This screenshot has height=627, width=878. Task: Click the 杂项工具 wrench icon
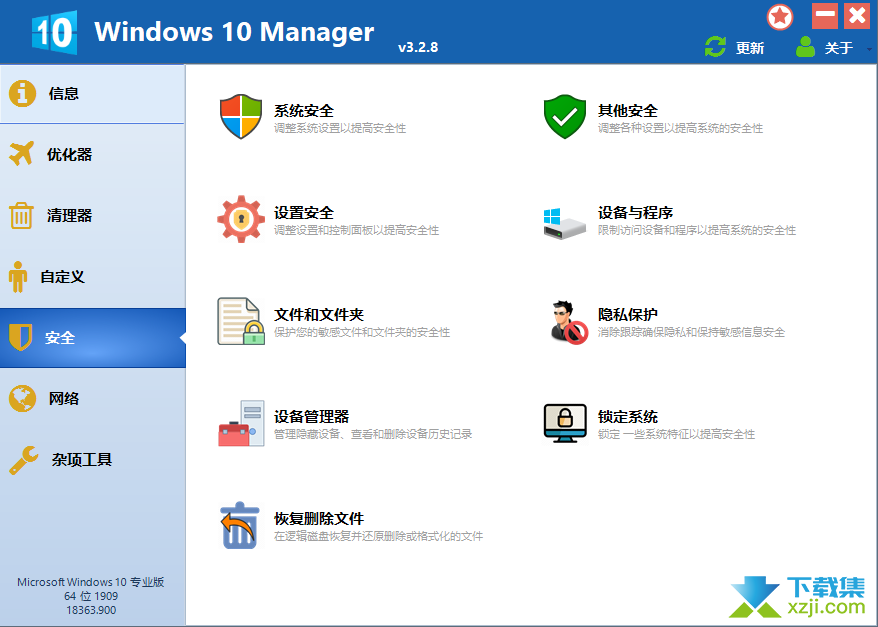(x=24, y=460)
